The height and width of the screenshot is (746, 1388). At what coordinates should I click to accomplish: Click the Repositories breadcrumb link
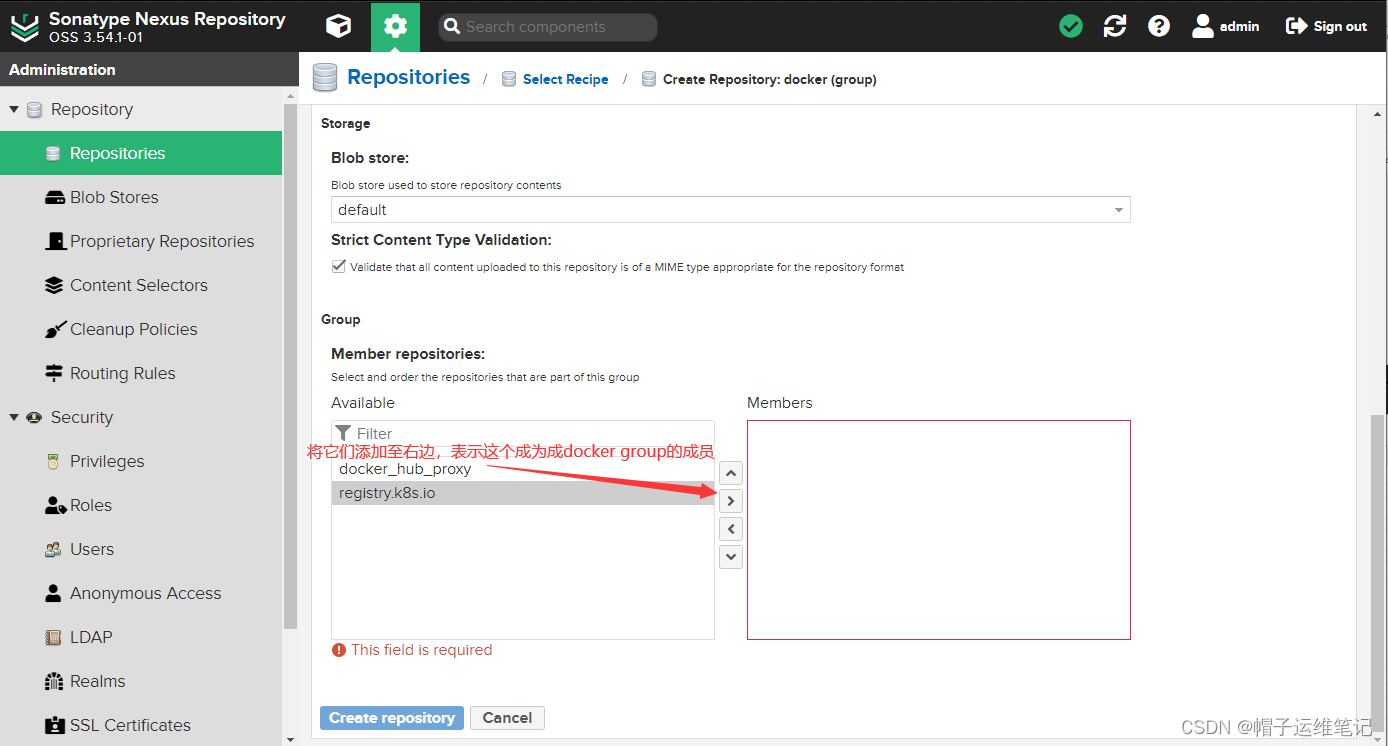pyautogui.click(x=408, y=77)
